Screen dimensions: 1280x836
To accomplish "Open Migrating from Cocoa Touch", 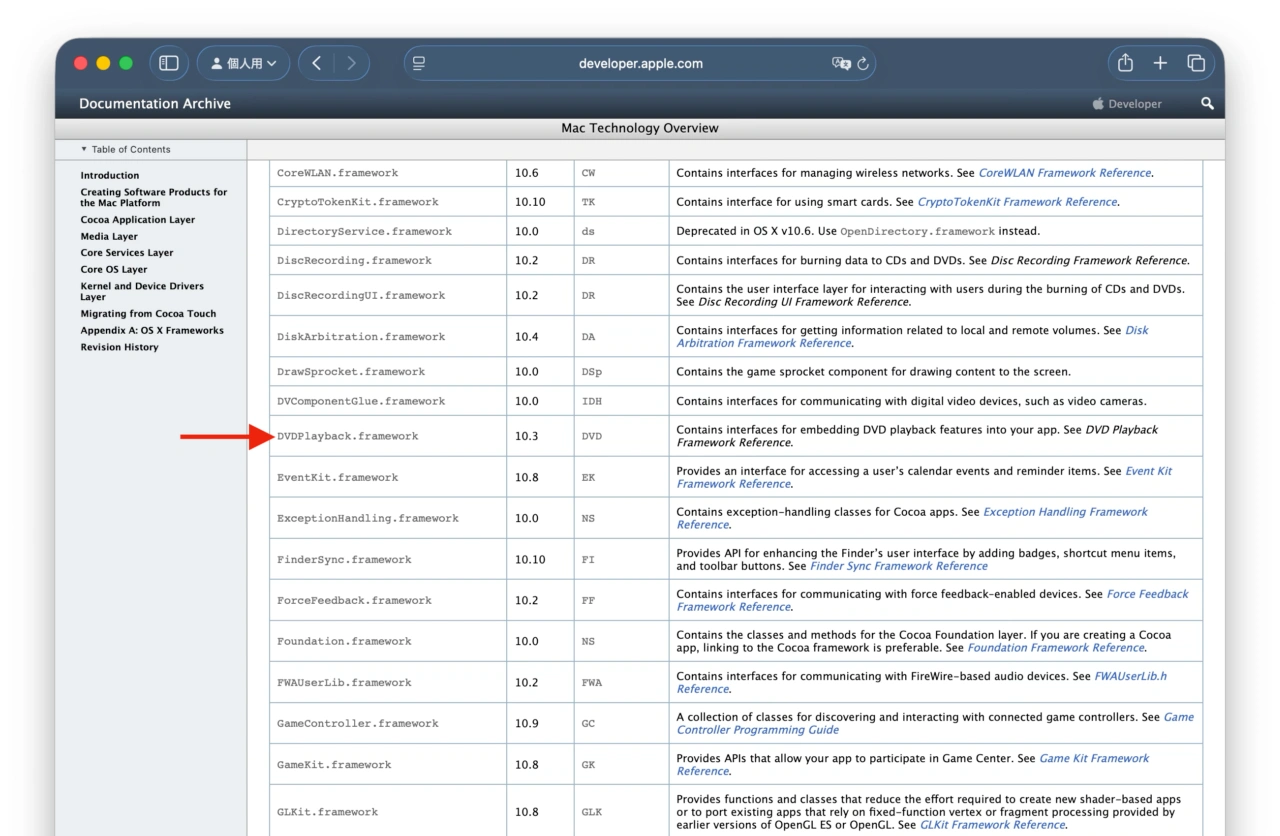I will (x=148, y=313).
